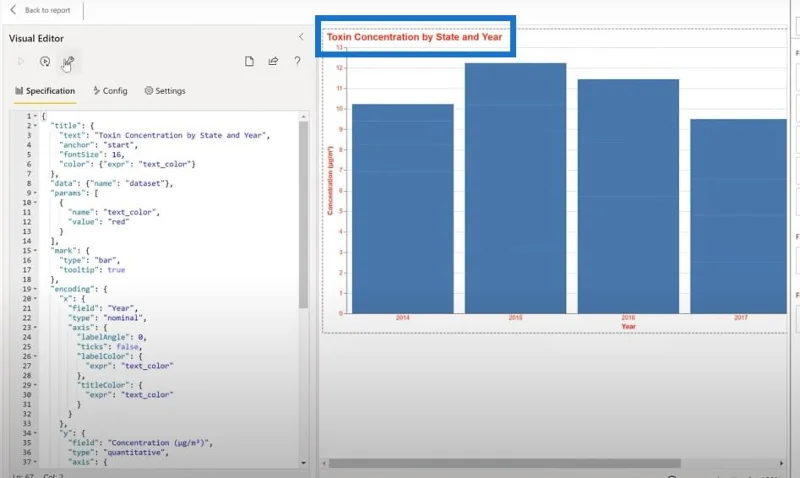Click the "anchor": "start" code line
Image resolution: width=800 pixels, height=478 pixels.
(98, 145)
